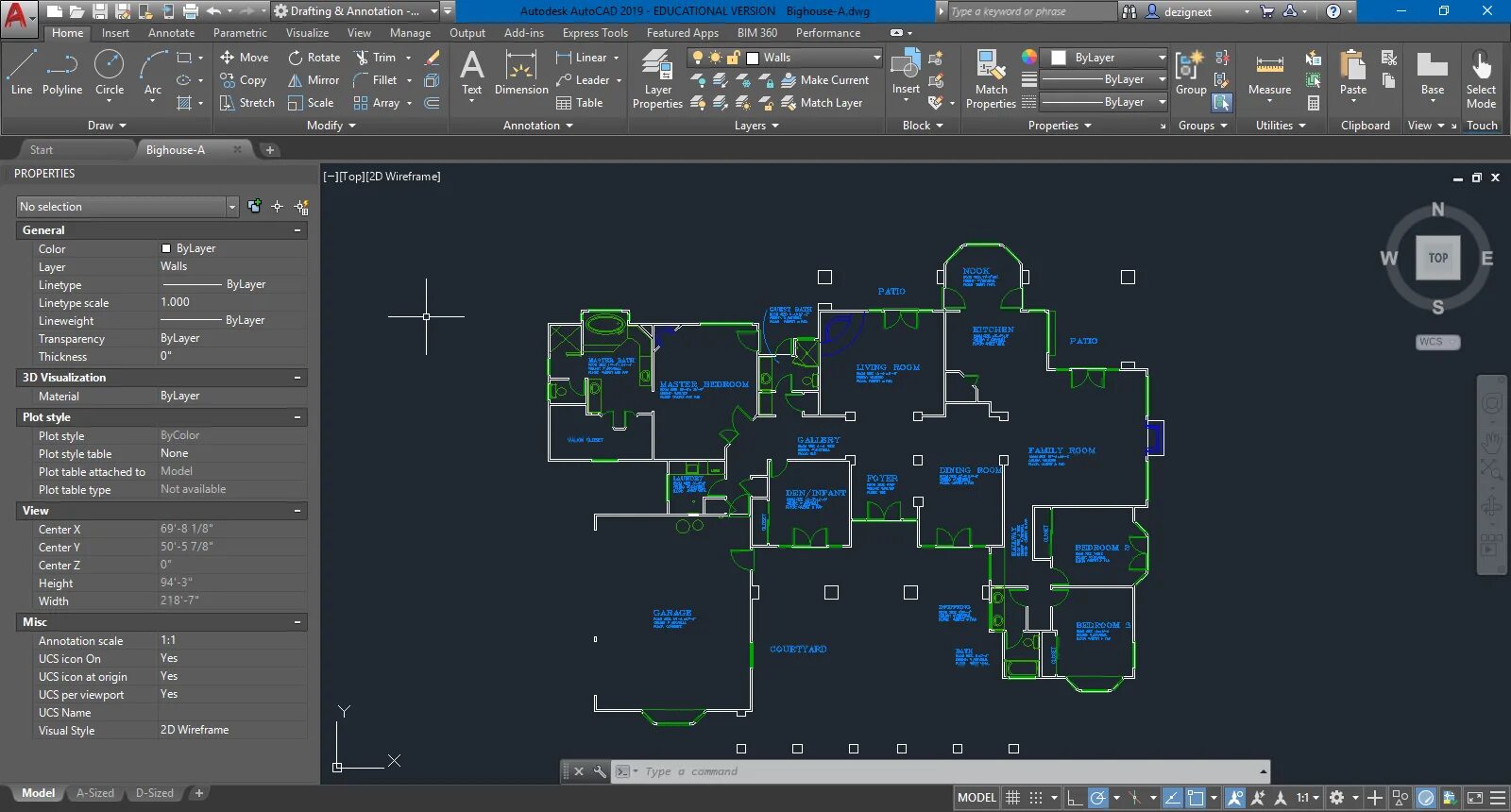Click Select Mode touch tool

pos(1481,79)
